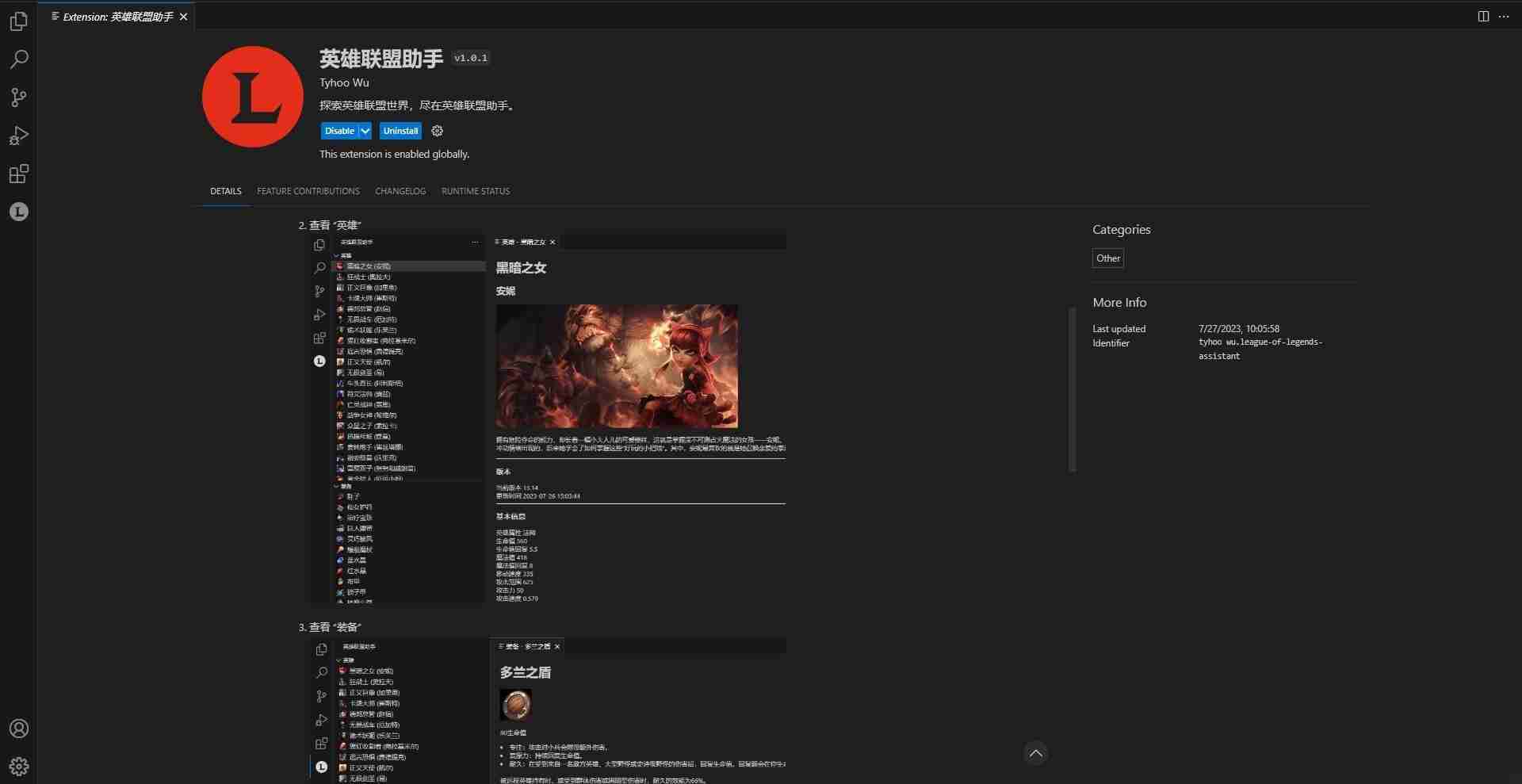Click the 黑暗之女 heading in the screenshot
Viewport: 1522px width, 784px height.
tap(521, 268)
